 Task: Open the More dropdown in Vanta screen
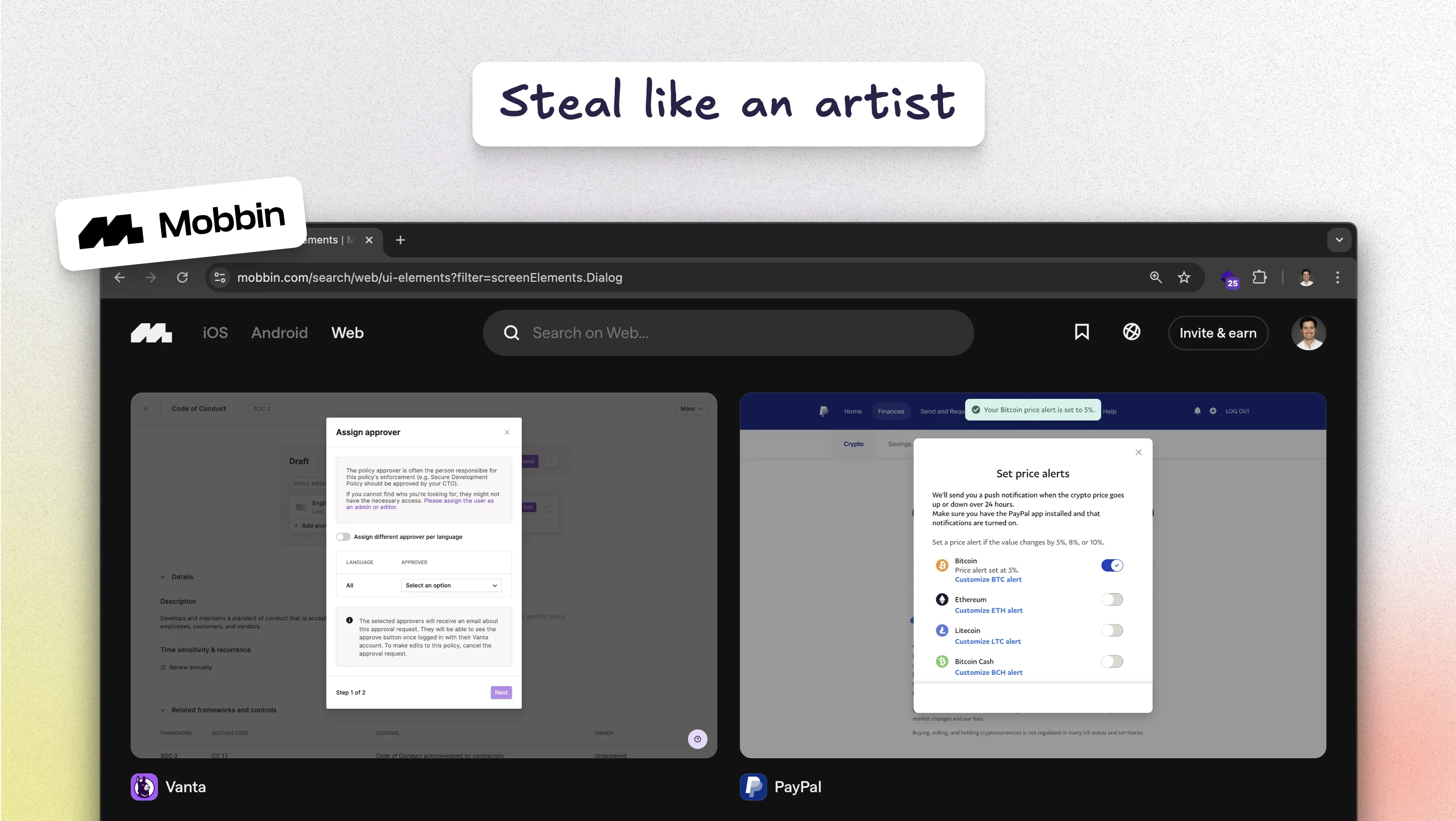pyautogui.click(x=691, y=408)
